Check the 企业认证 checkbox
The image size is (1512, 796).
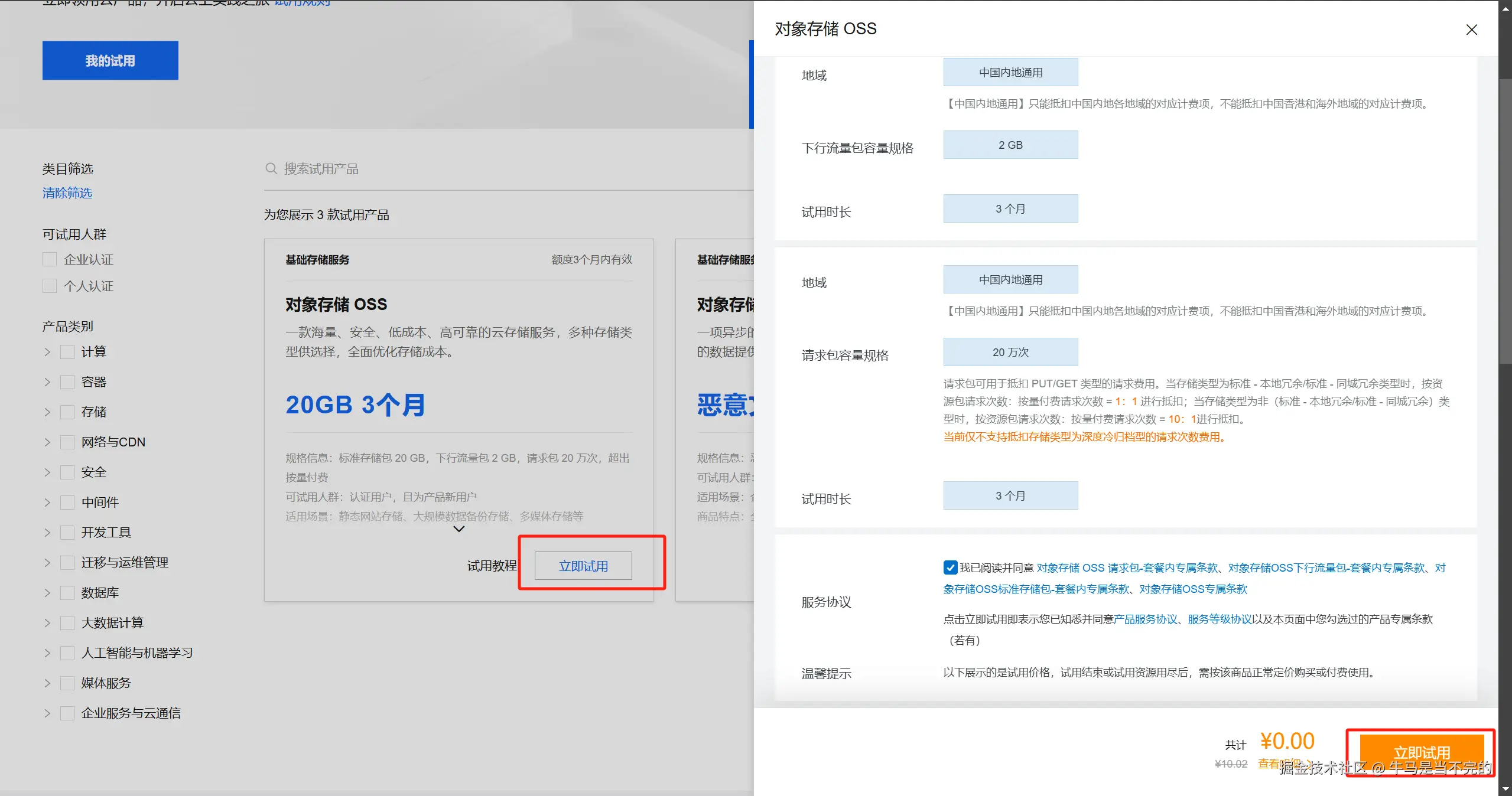50,259
